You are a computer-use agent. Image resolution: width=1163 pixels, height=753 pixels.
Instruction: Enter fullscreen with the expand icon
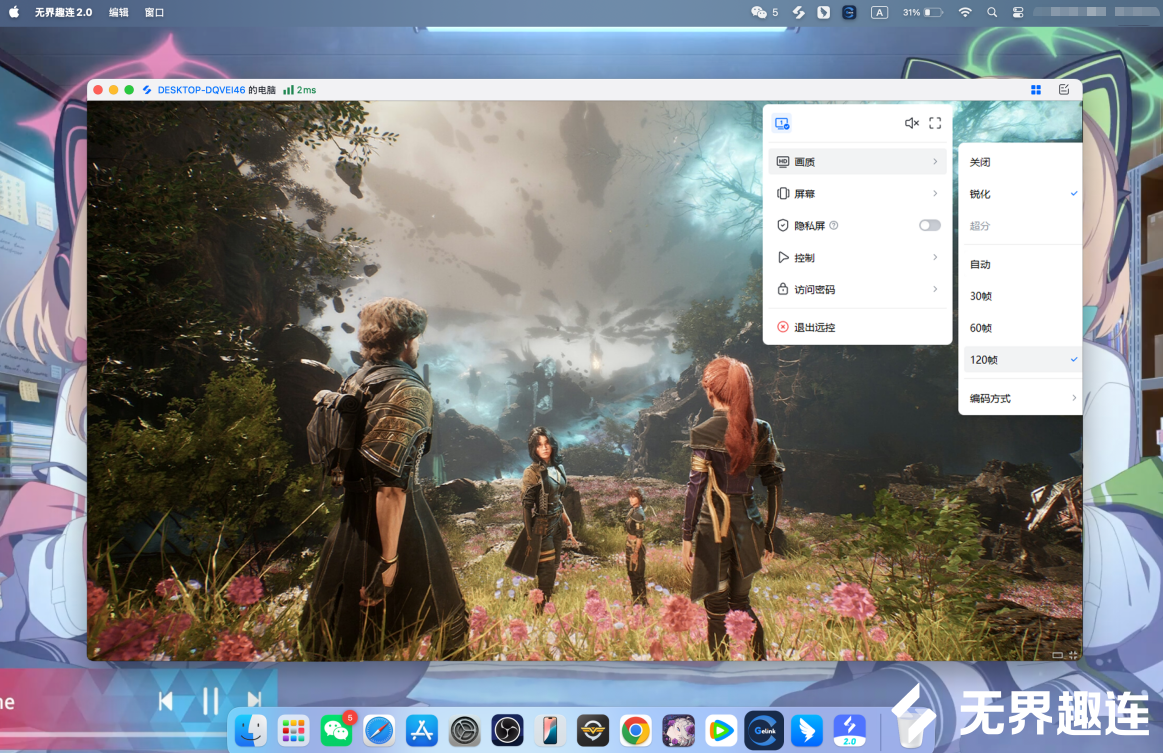935,123
